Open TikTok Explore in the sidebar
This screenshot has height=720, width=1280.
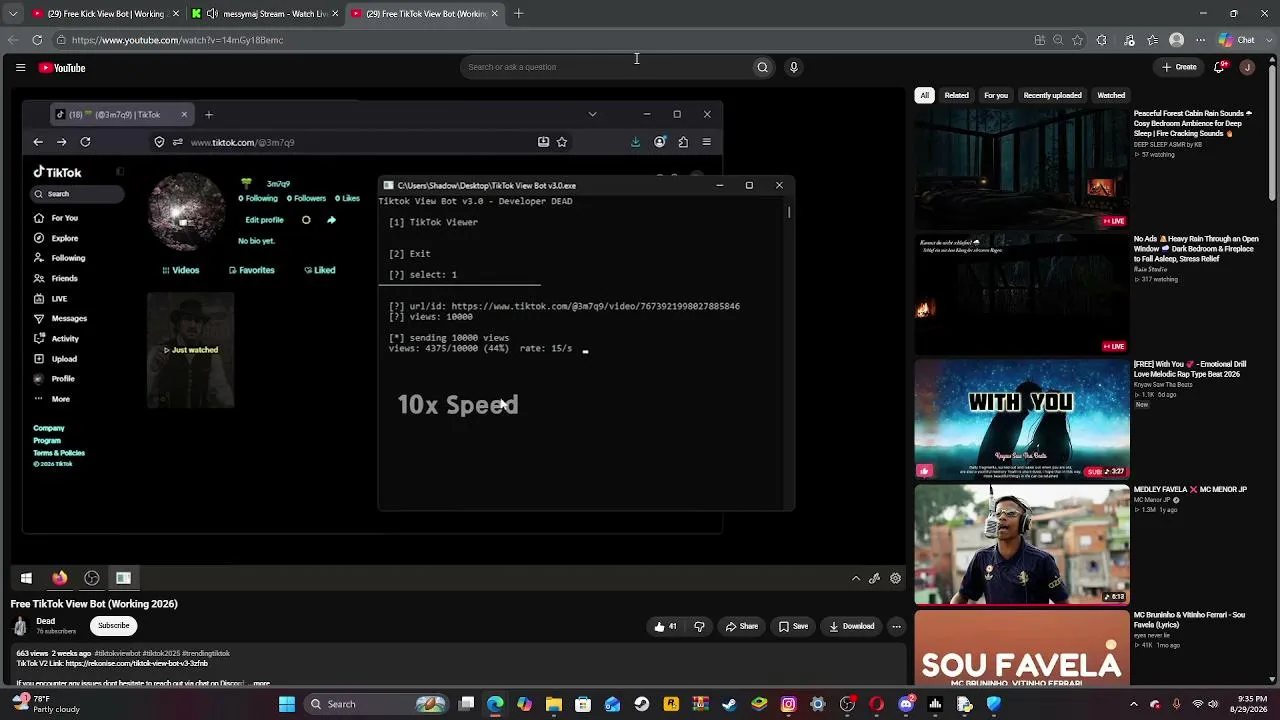56,238
